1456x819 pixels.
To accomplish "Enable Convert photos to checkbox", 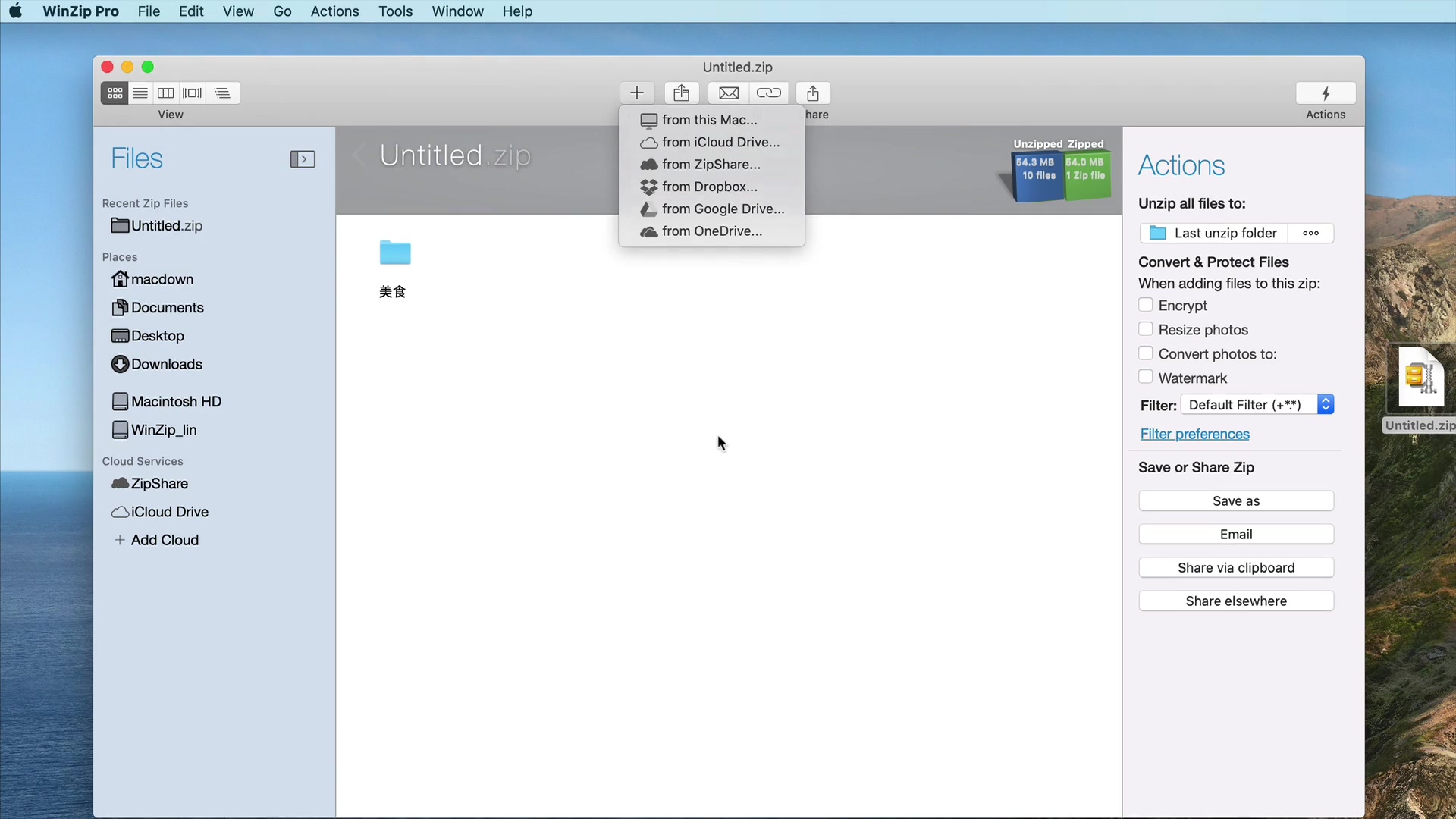I will [x=1146, y=353].
